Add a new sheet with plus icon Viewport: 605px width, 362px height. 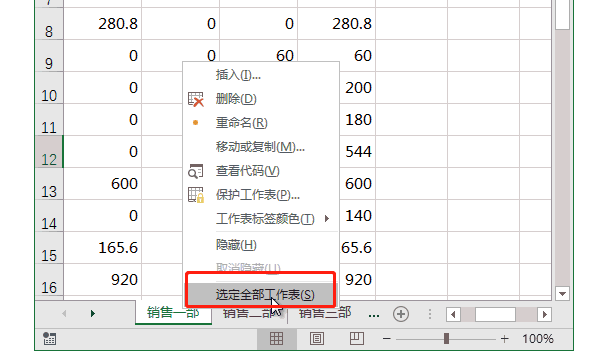pyautogui.click(x=401, y=314)
